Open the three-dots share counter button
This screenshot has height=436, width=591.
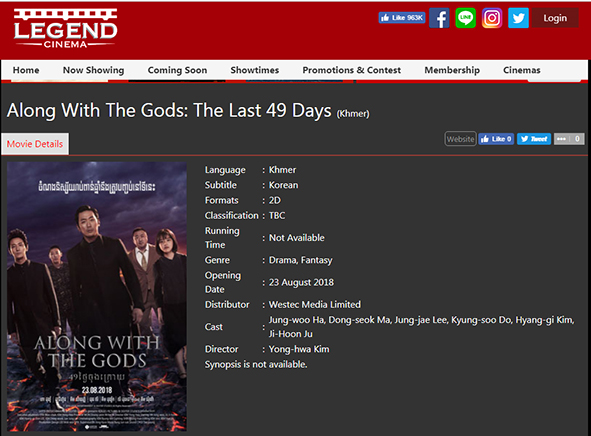[x=569, y=139]
